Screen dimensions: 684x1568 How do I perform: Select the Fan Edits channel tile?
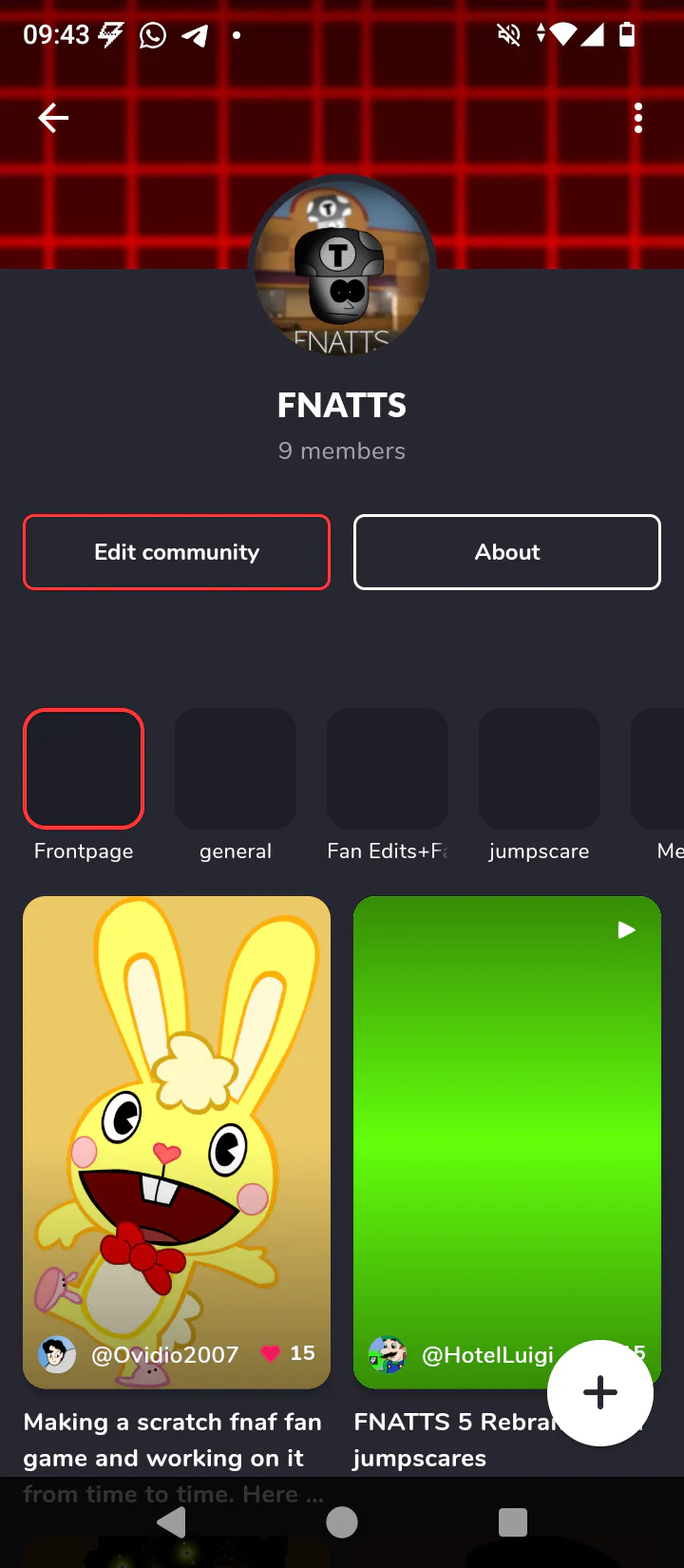388,769
